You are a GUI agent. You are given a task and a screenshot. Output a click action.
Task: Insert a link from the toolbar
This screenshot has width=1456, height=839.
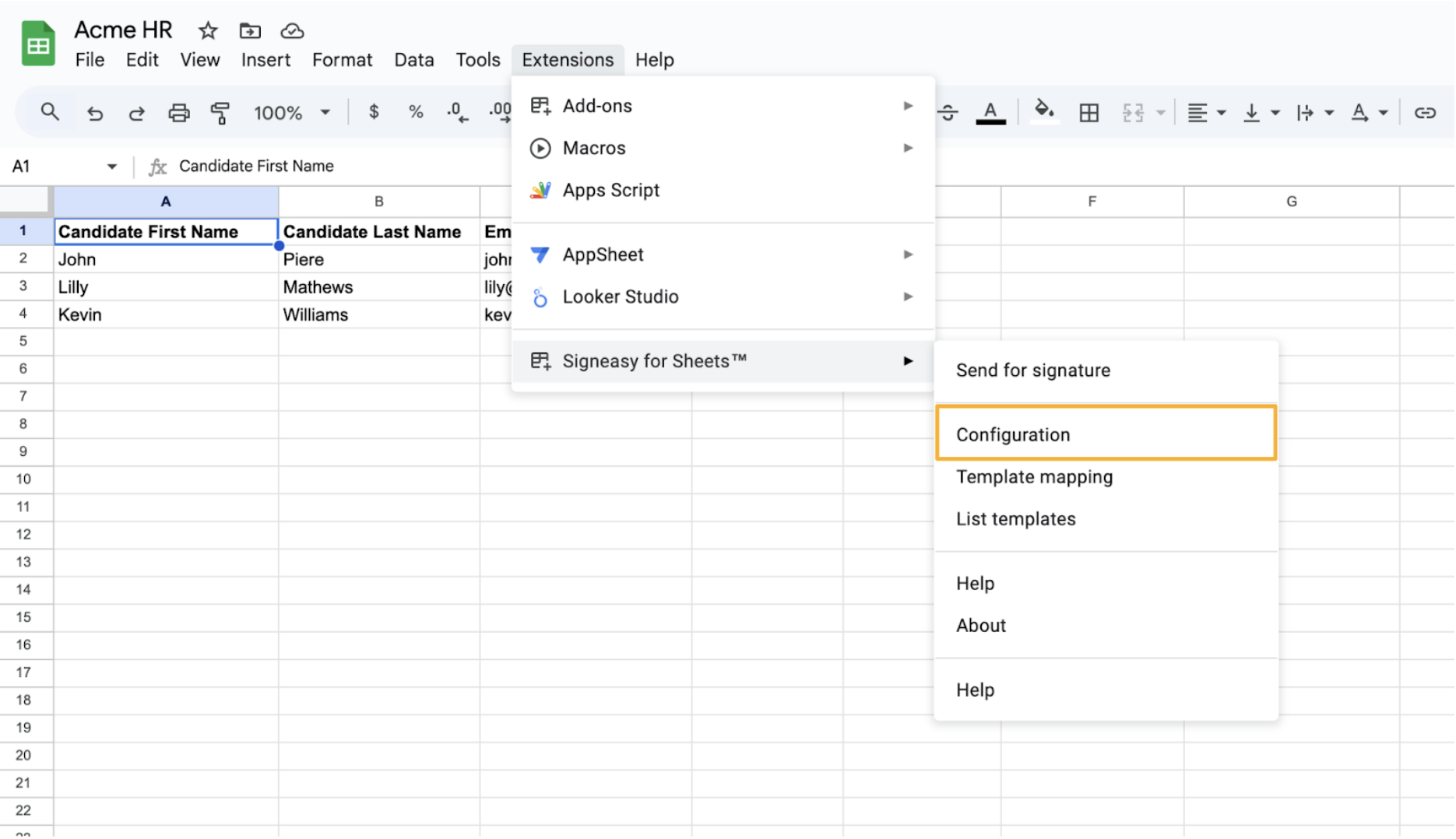point(1425,113)
